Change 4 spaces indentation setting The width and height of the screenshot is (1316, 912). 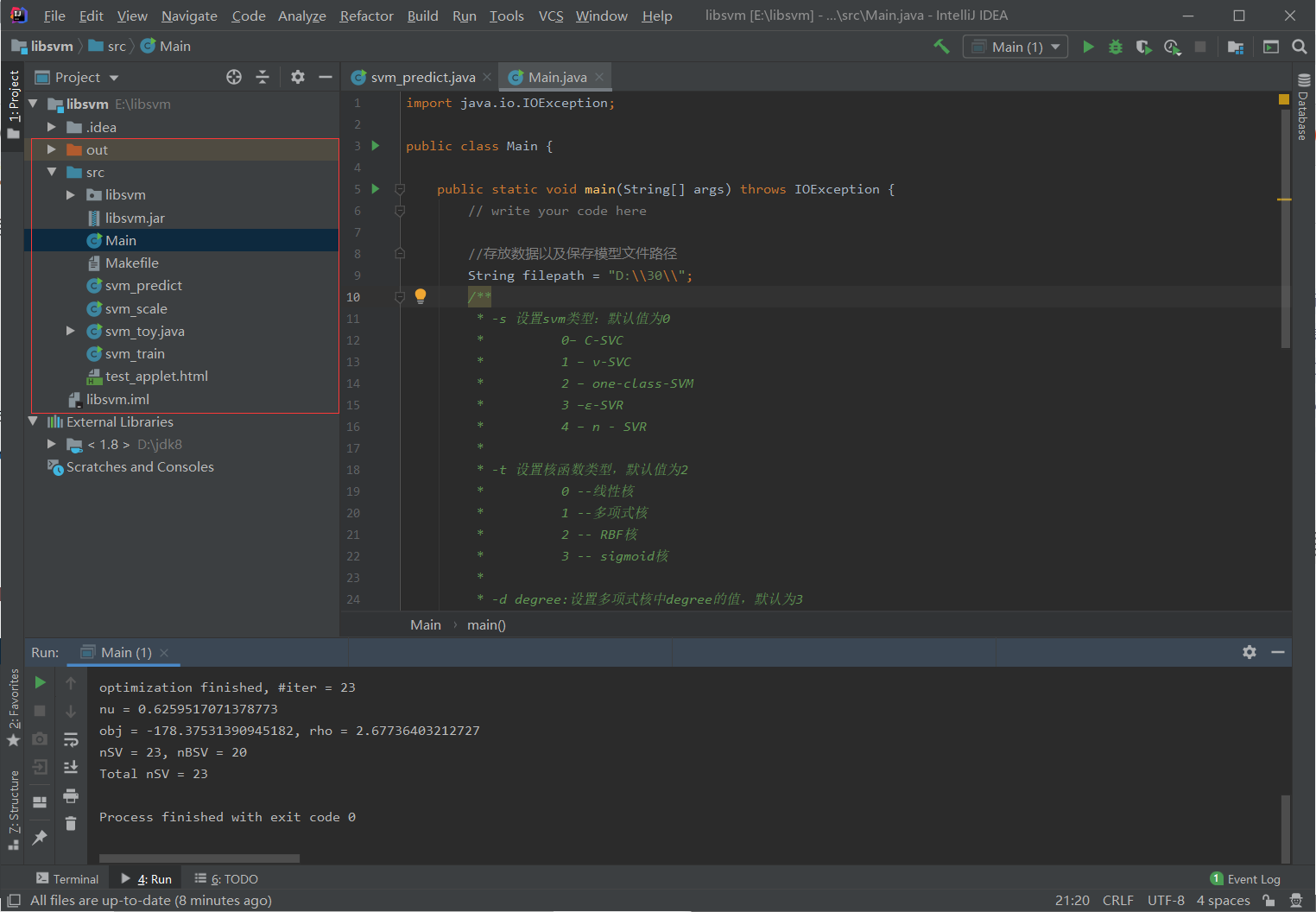[x=1223, y=901]
